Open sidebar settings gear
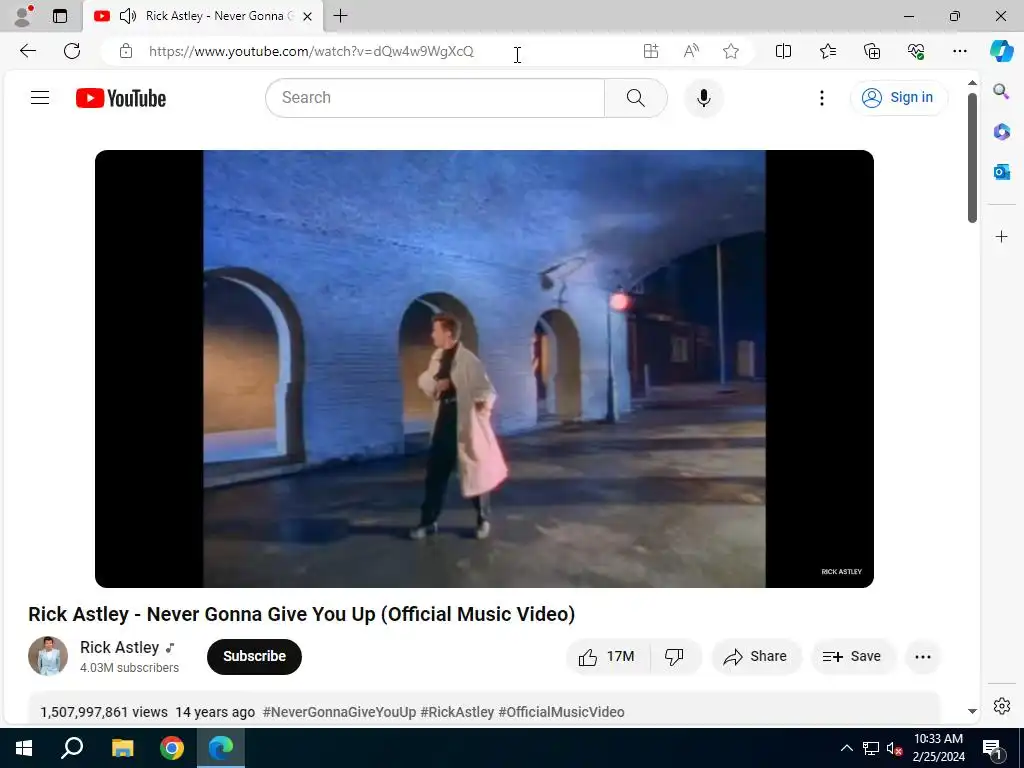The width and height of the screenshot is (1024, 768). point(1001,706)
